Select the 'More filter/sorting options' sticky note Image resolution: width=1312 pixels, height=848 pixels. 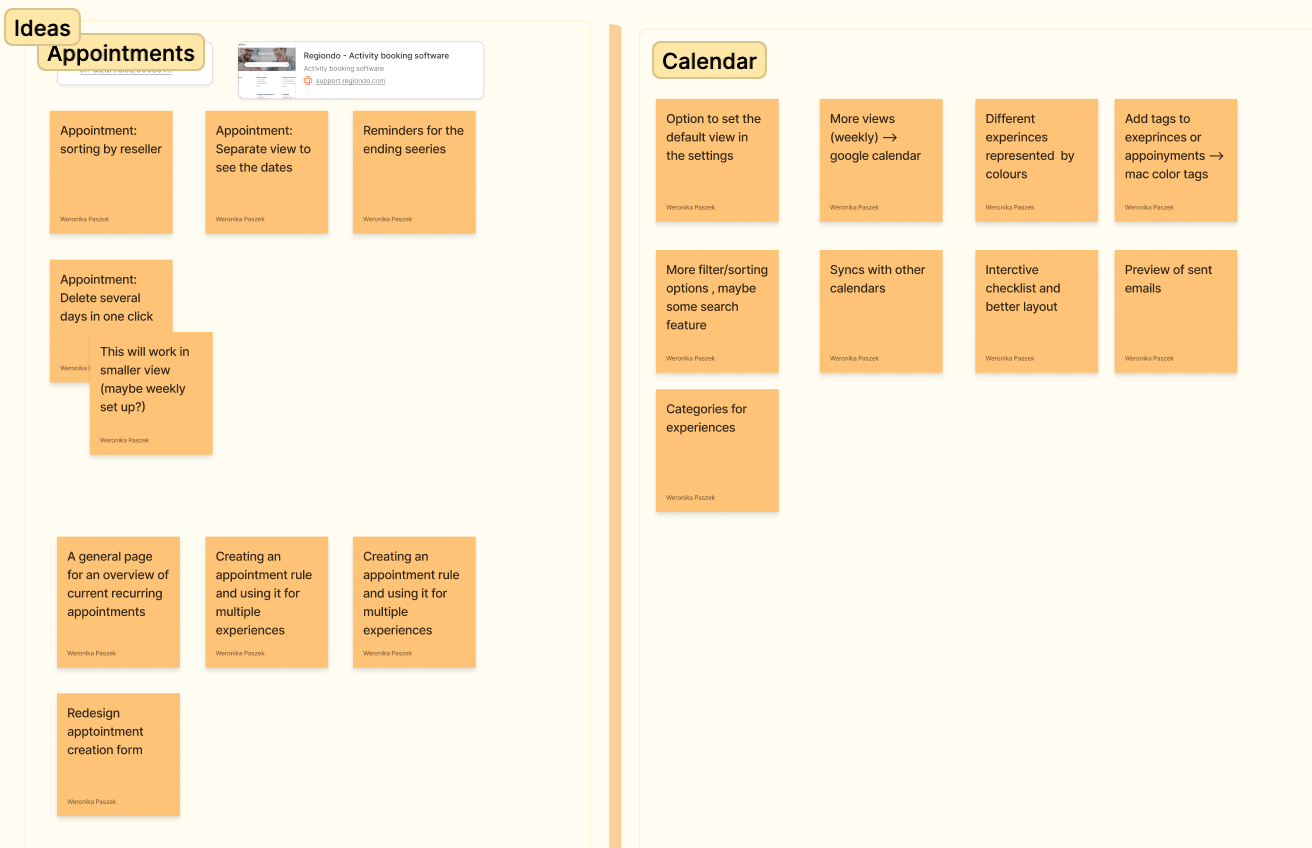pos(717,312)
